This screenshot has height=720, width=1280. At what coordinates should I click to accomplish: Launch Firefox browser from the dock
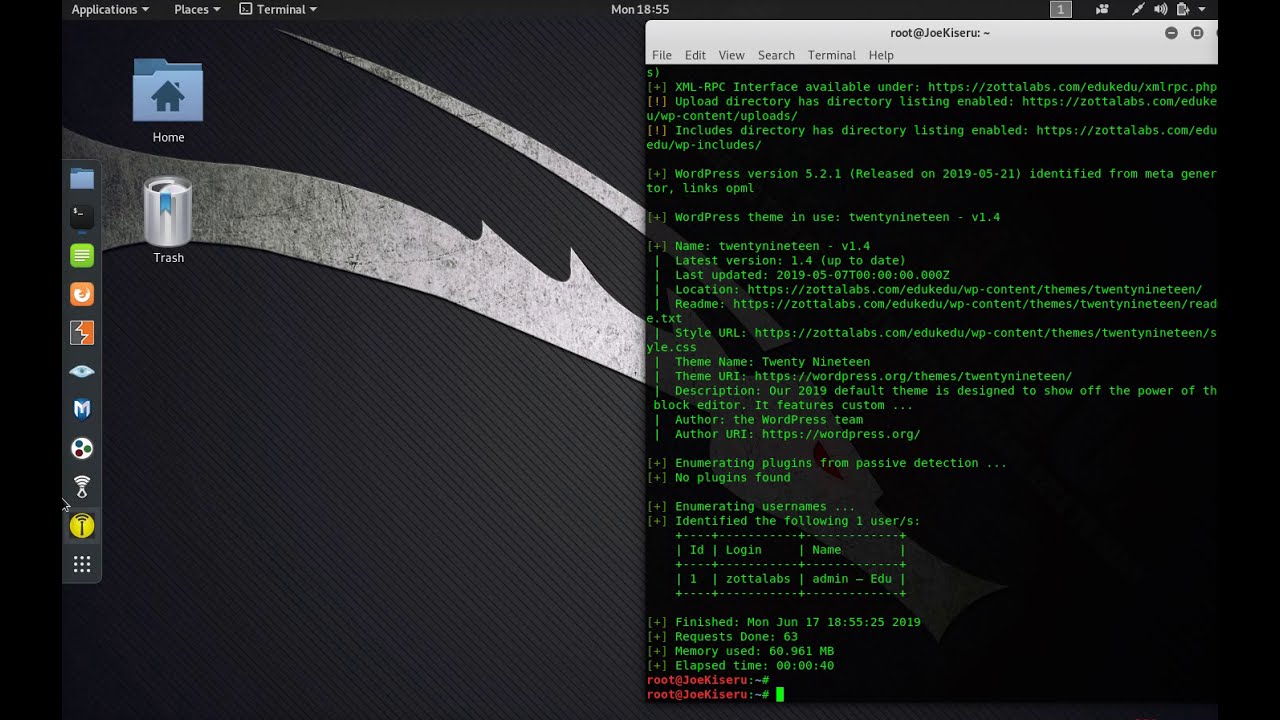(82, 294)
